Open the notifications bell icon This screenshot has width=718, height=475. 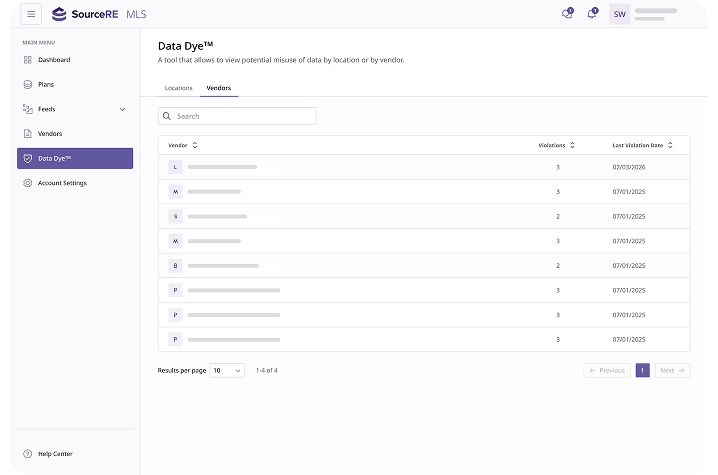coord(592,14)
